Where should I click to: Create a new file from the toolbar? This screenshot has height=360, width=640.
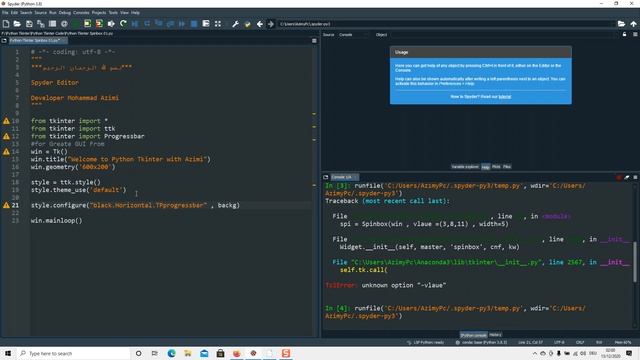click(6, 24)
